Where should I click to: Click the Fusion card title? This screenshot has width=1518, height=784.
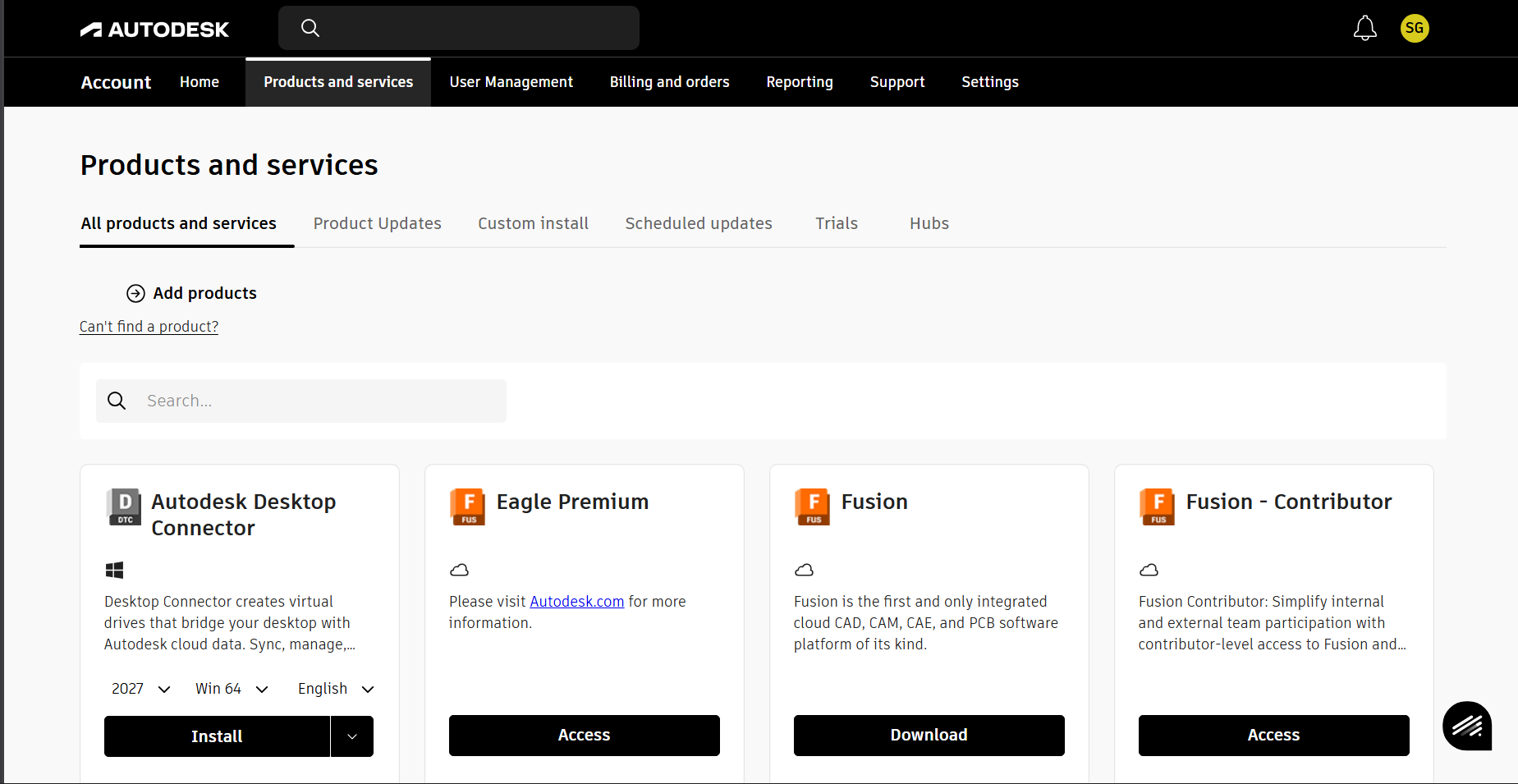[x=874, y=502]
